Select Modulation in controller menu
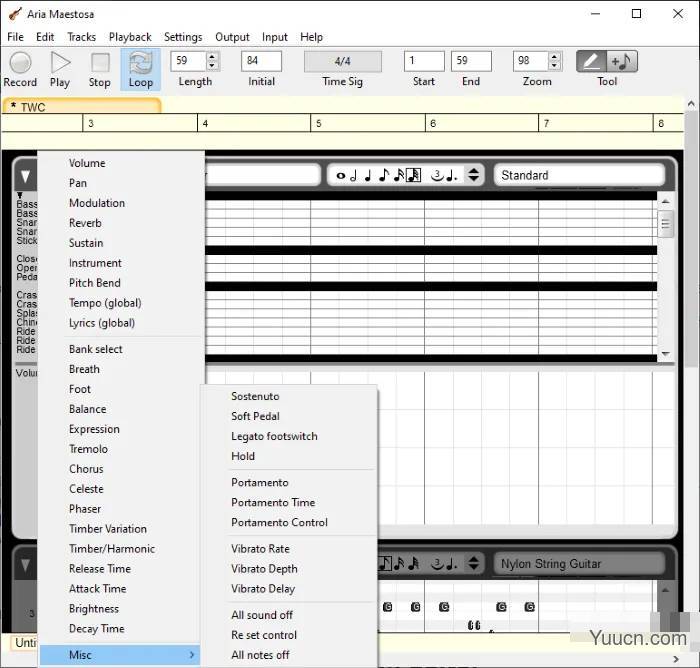700x668 pixels. 121,203
